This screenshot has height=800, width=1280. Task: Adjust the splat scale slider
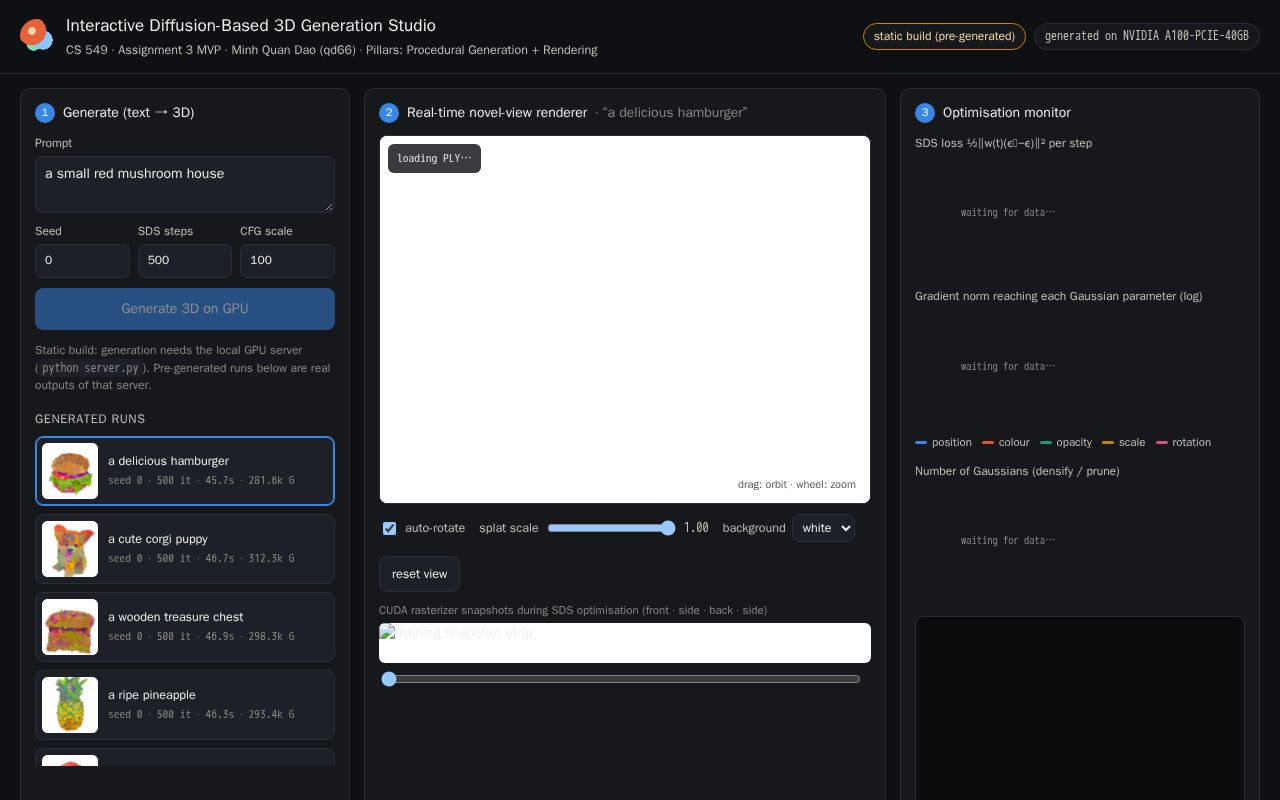pyautogui.click(x=612, y=528)
